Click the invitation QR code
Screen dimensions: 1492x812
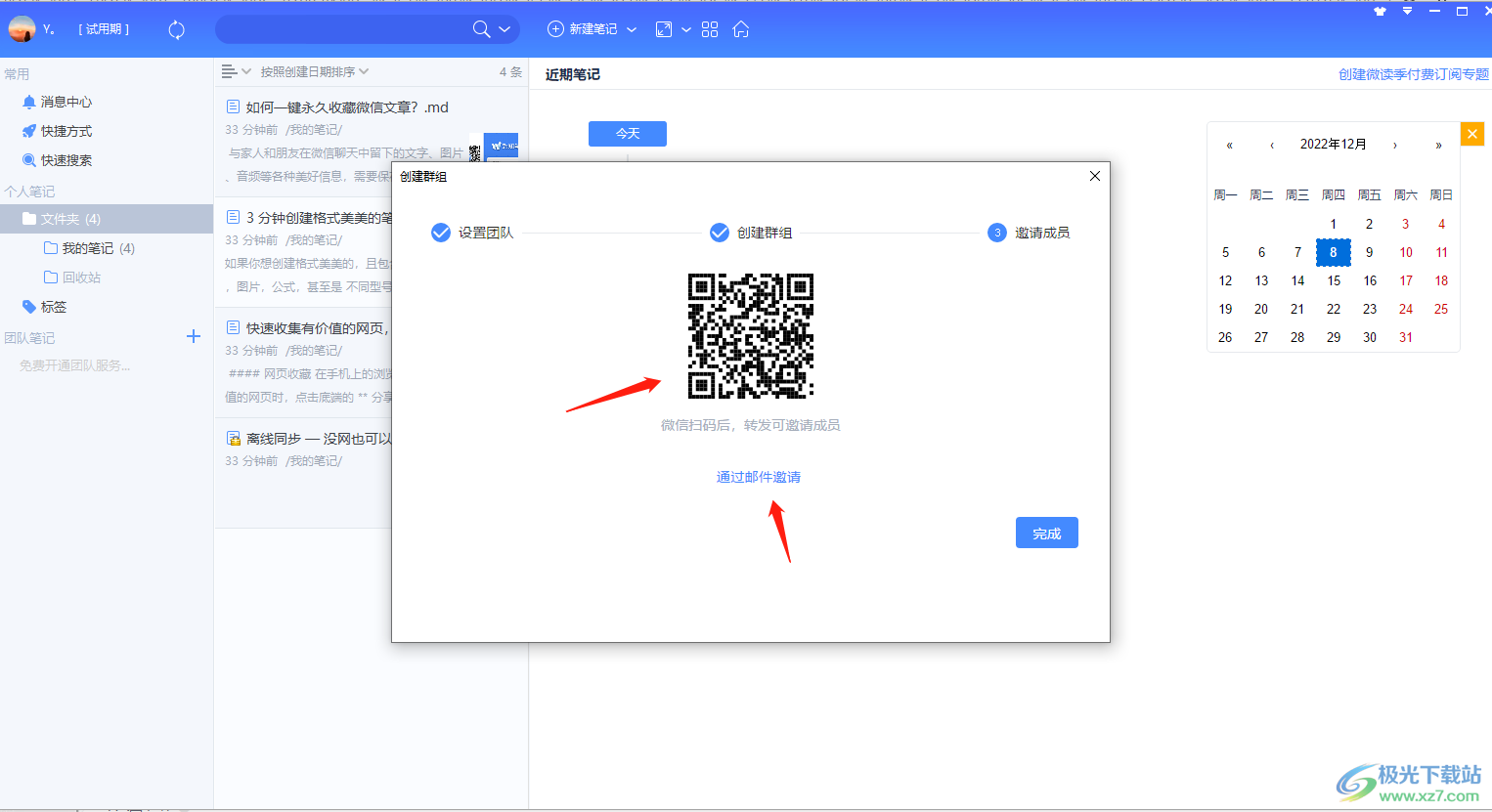tap(751, 336)
